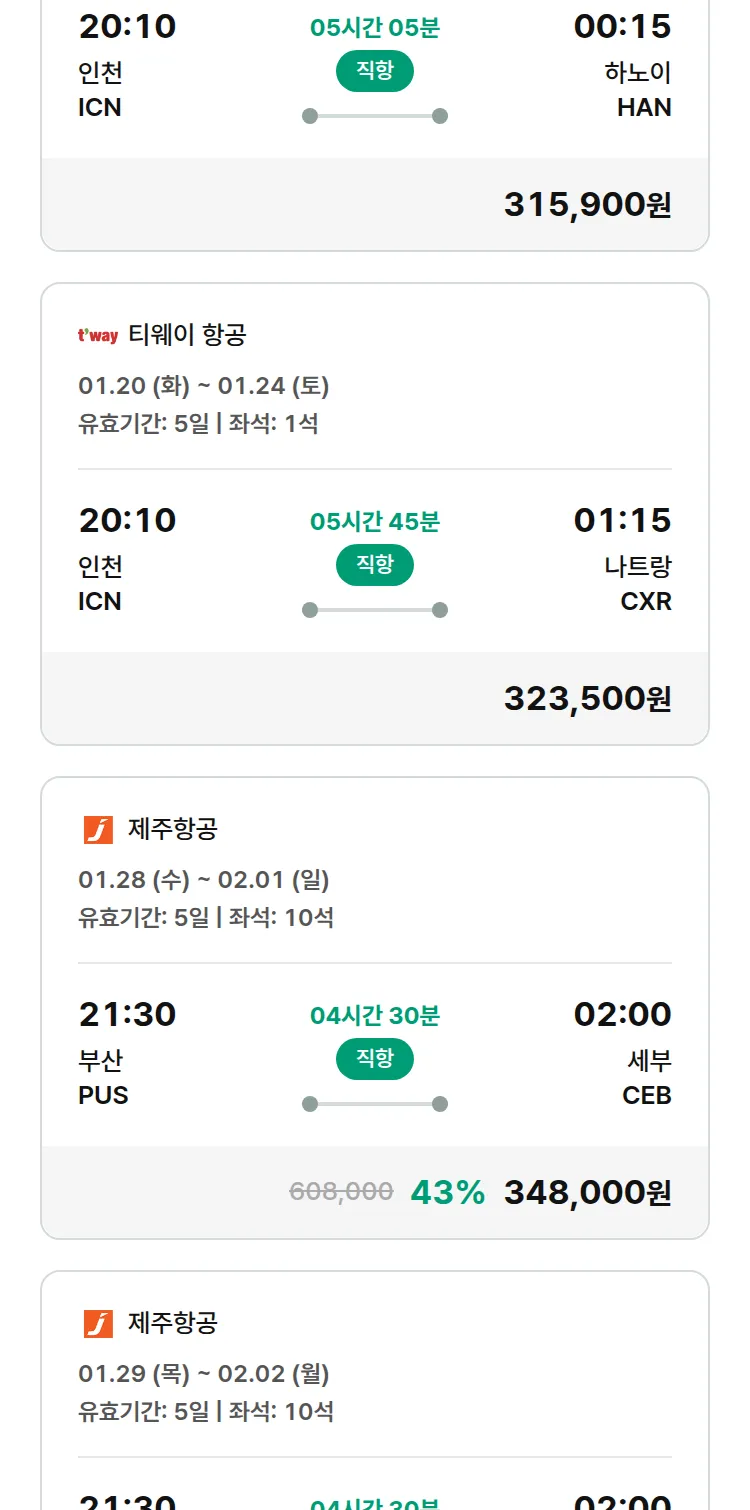Select the 315,900원 Hanoi fare
Screen dimensions: 750x1510
point(587,204)
